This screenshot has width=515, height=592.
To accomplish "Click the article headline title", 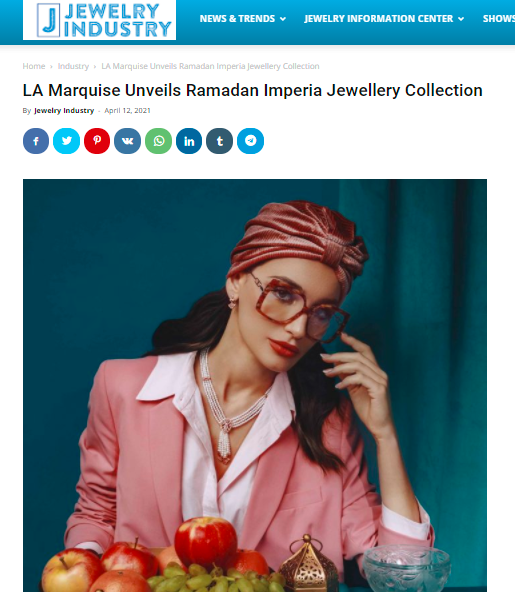I will [253, 90].
